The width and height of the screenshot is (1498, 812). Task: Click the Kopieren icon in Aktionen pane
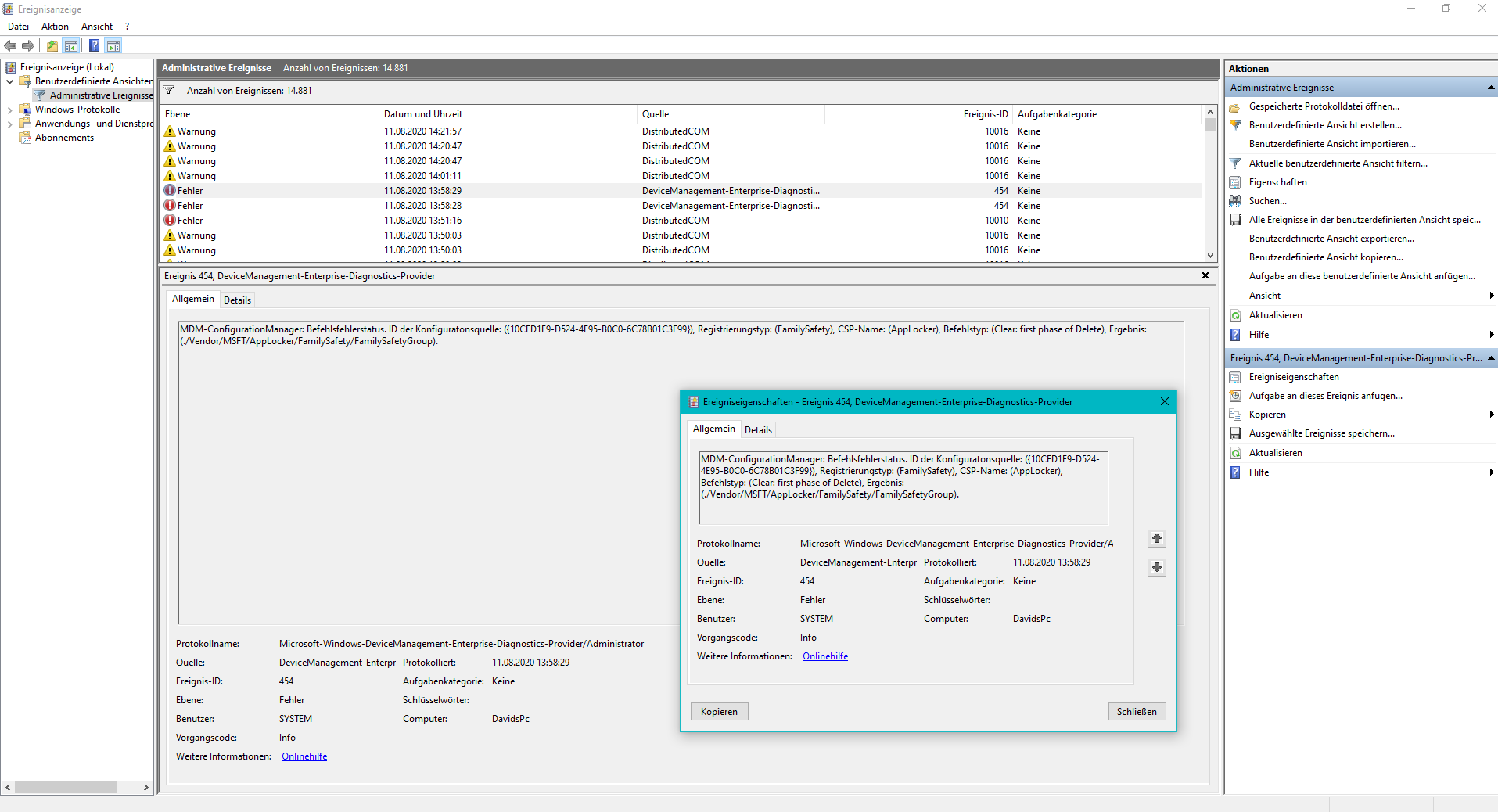(x=1235, y=415)
